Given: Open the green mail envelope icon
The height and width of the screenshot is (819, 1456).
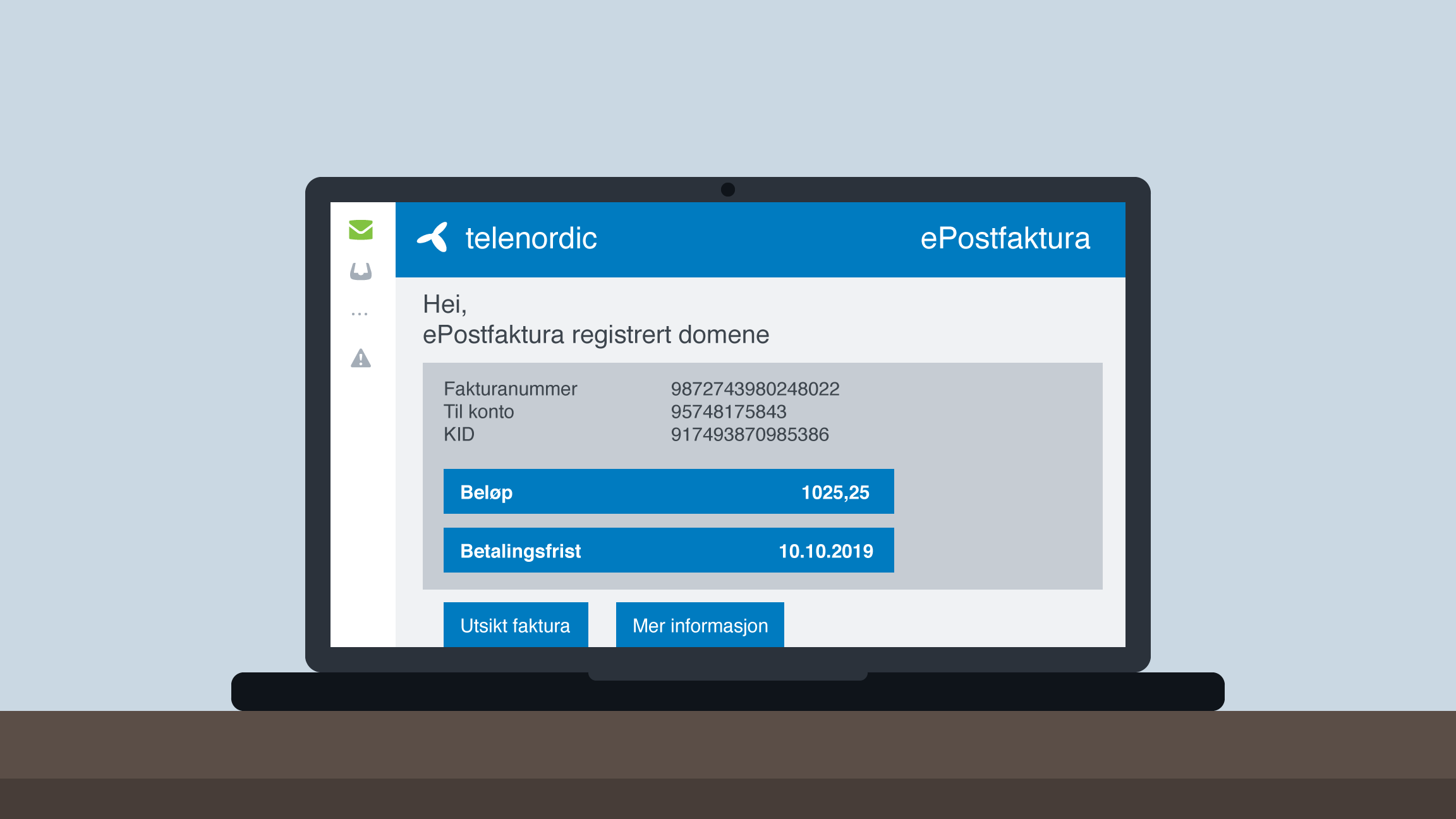Looking at the screenshot, I should click(x=361, y=230).
